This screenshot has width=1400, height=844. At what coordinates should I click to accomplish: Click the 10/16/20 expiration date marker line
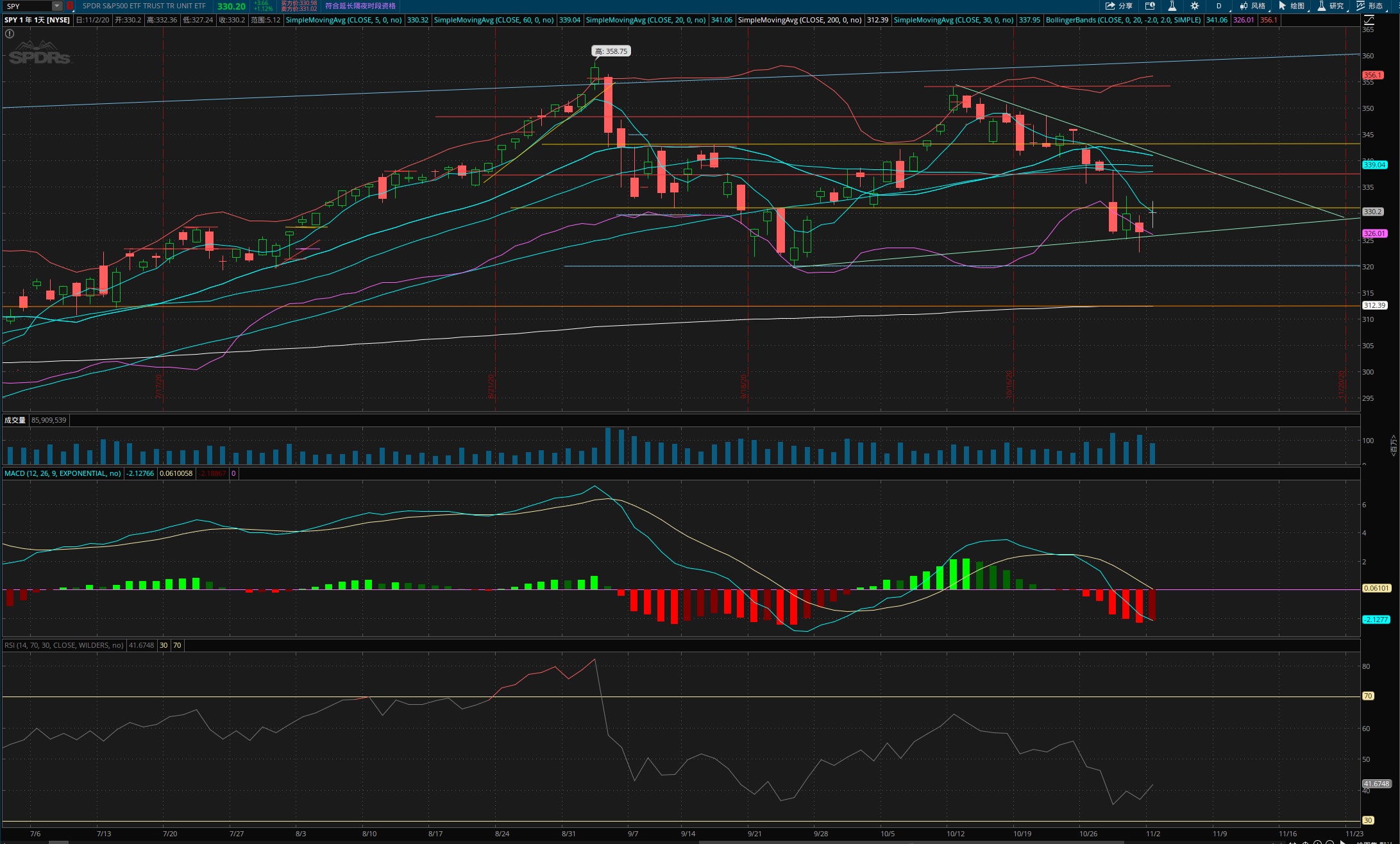pyautogui.click(x=1014, y=218)
